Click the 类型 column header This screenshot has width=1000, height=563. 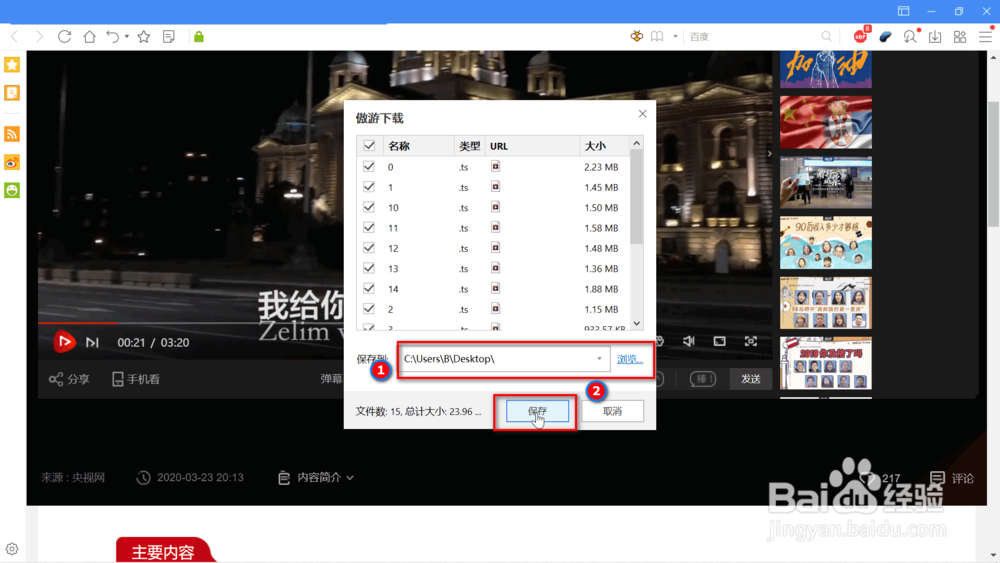(470, 146)
